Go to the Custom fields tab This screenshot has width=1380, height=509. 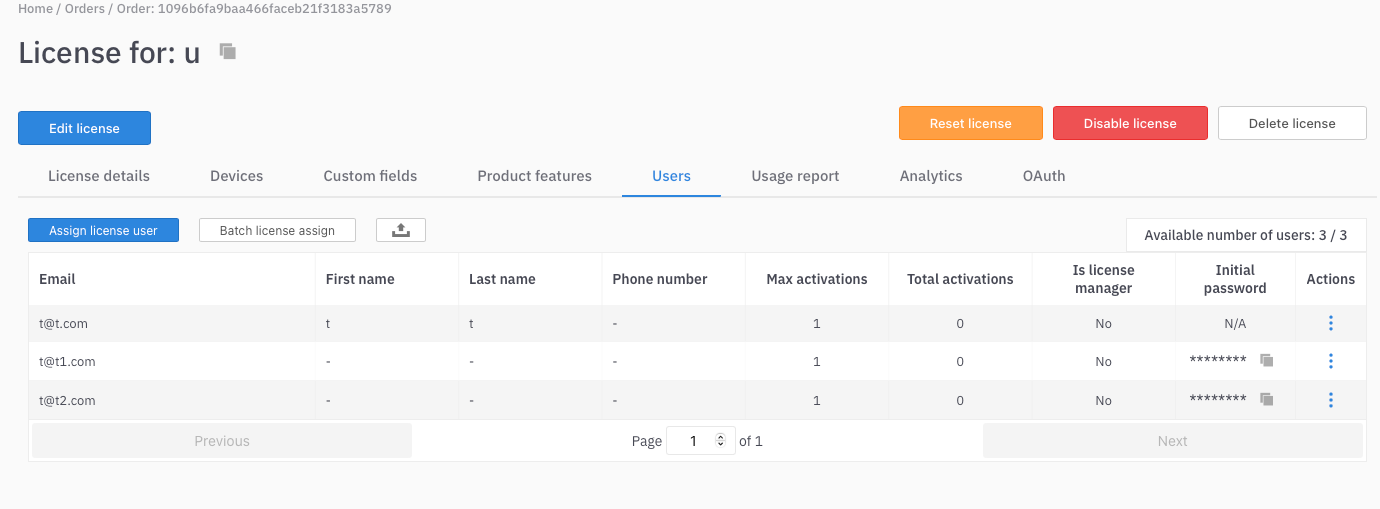click(370, 176)
